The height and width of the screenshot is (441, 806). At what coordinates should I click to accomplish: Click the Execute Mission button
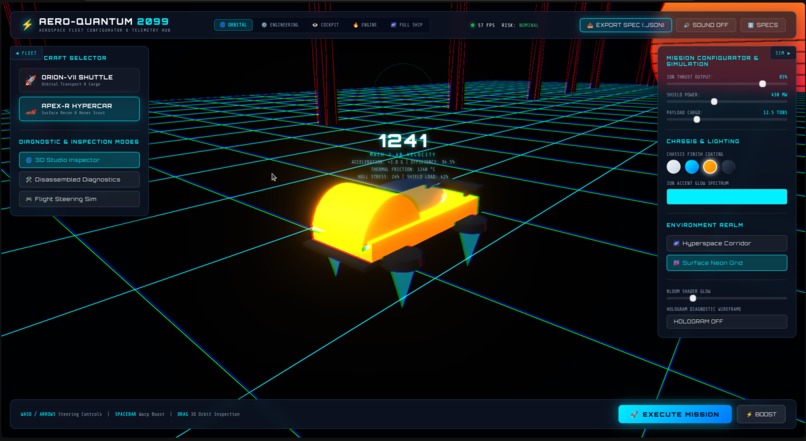(x=675, y=414)
